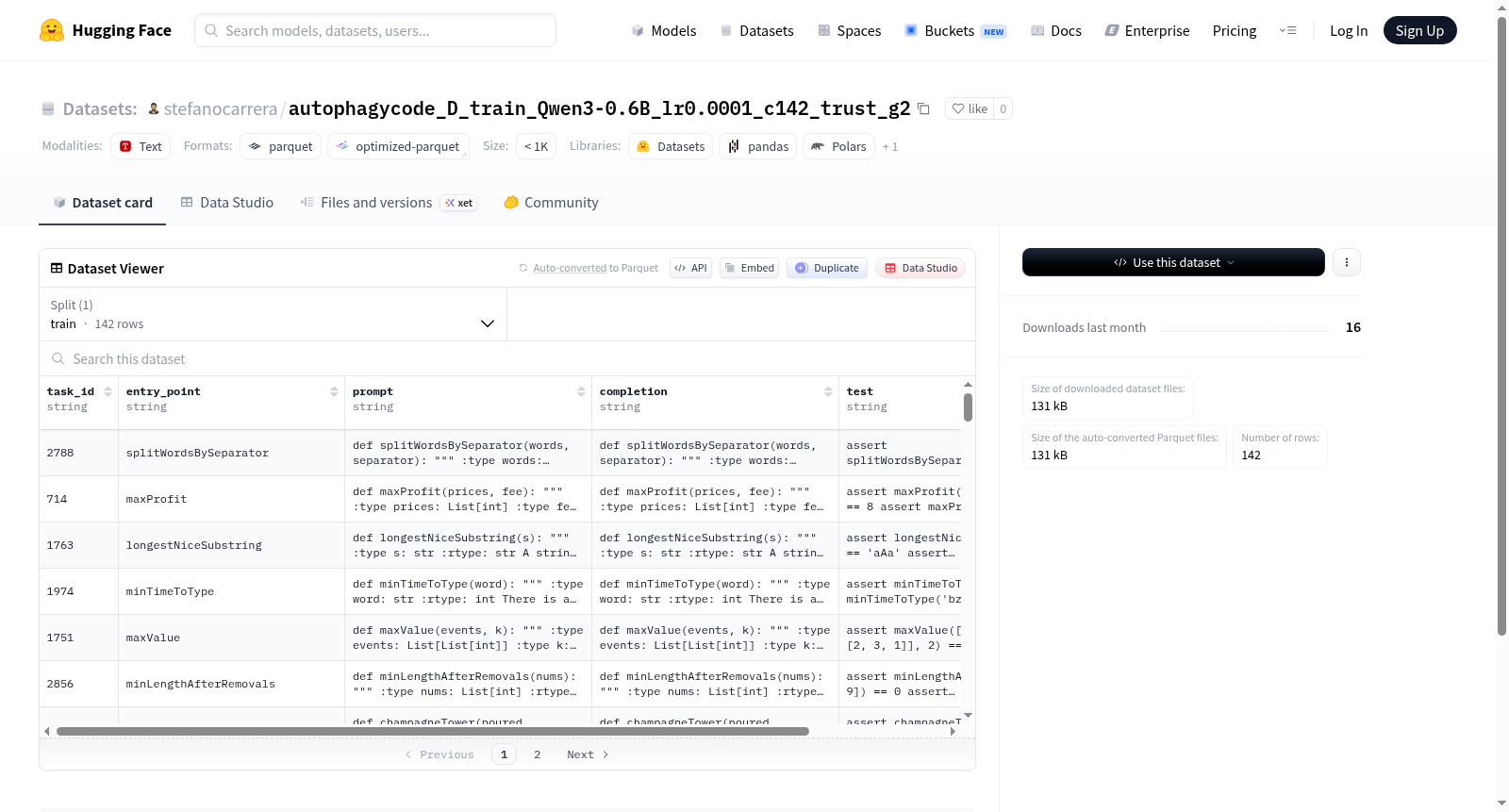The height and width of the screenshot is (812, 1509).
Task: Open the expanded navigation menu icon
Action: pos(1287,30)
